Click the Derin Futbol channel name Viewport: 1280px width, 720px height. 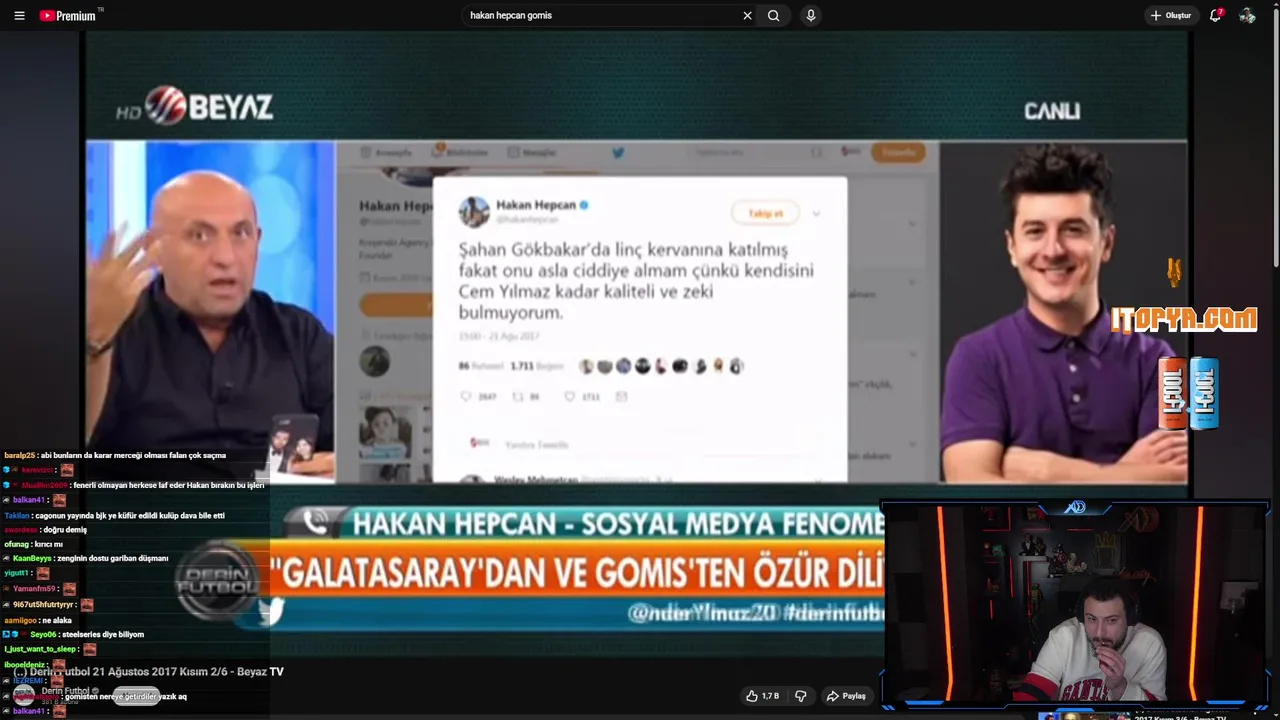tap(66, 691)
